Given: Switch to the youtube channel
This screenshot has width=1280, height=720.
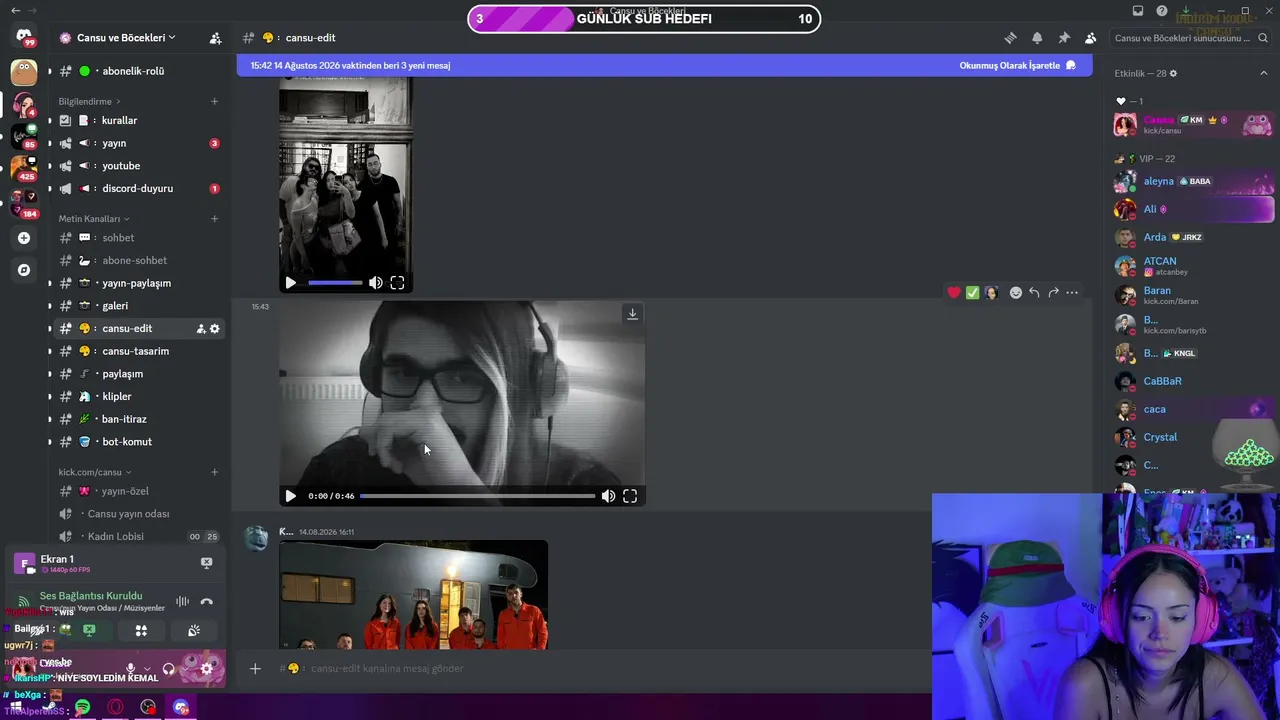Looking at the screenshot, I should (138, 166).
